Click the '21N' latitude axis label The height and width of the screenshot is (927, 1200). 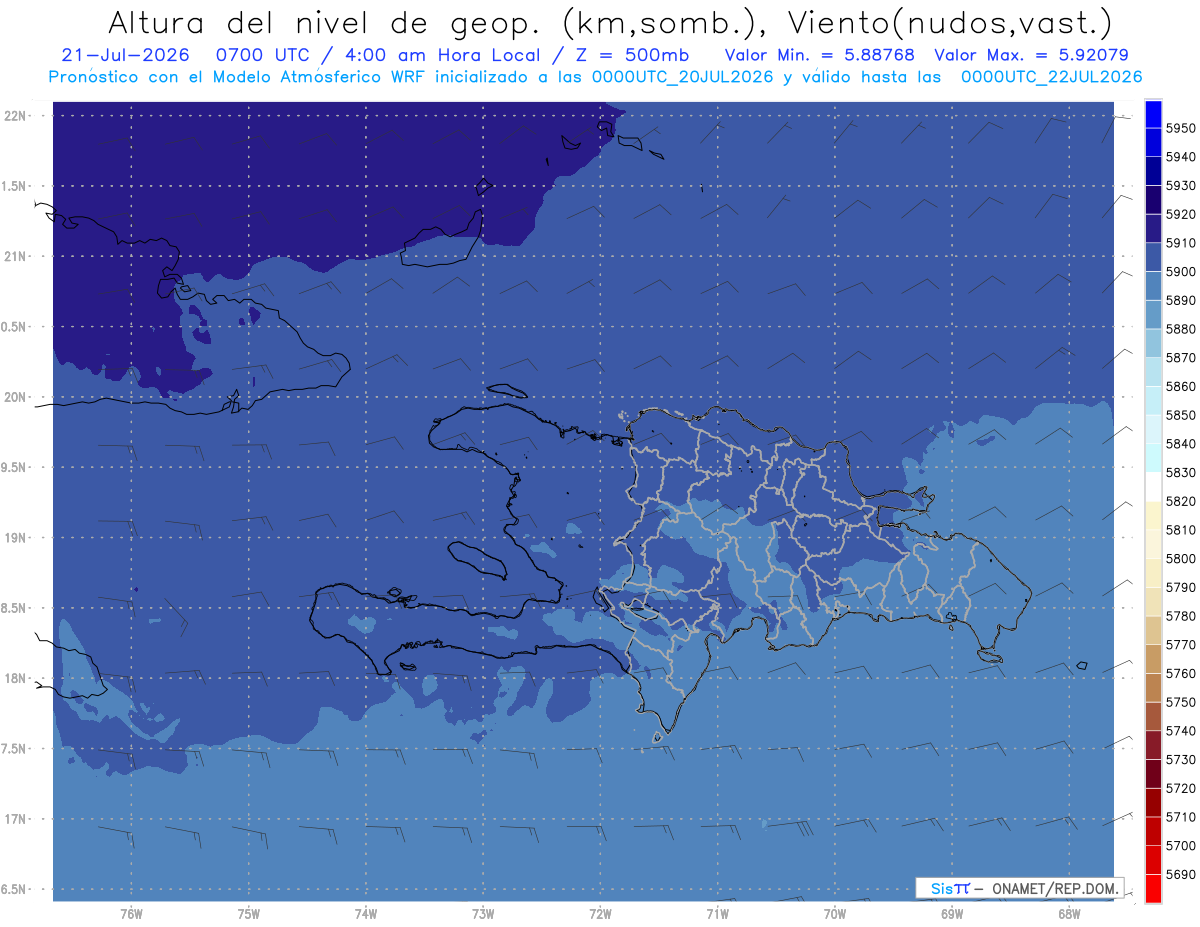16,256
